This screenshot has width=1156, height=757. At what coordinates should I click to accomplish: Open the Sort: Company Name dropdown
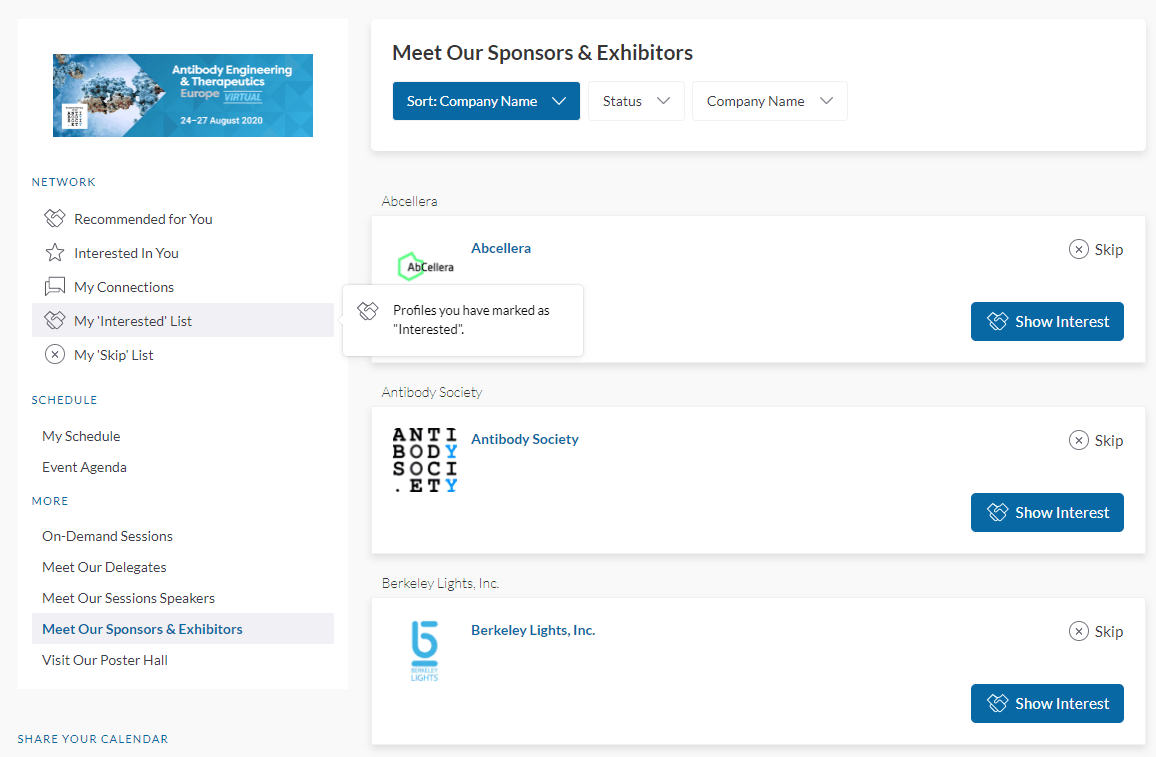pos(486,101)
